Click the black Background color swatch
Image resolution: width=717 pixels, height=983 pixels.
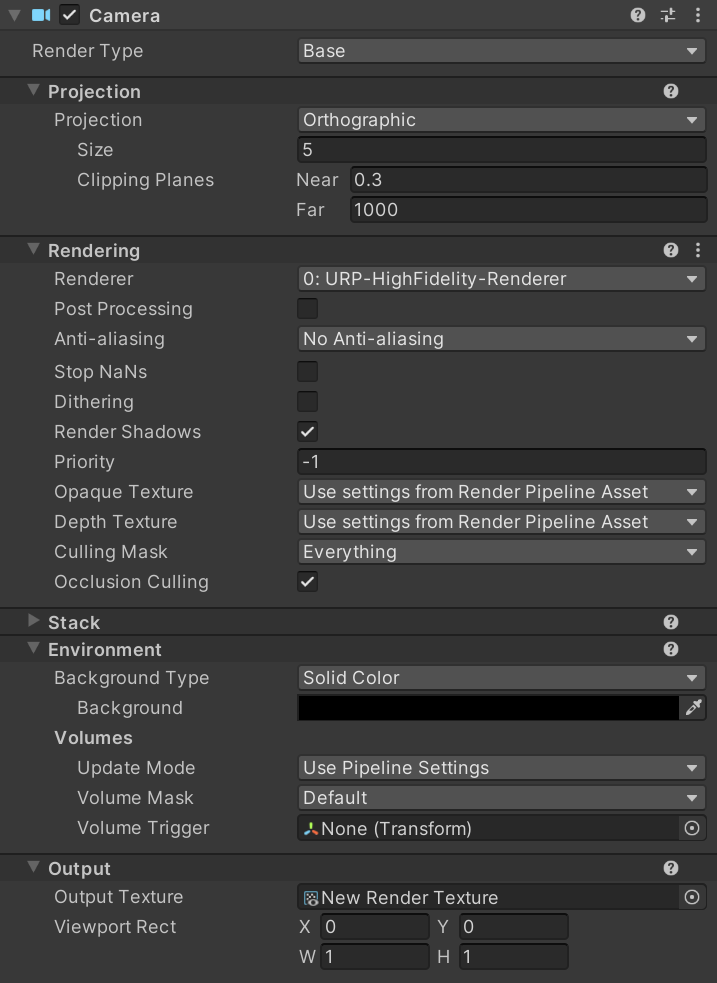488,708
